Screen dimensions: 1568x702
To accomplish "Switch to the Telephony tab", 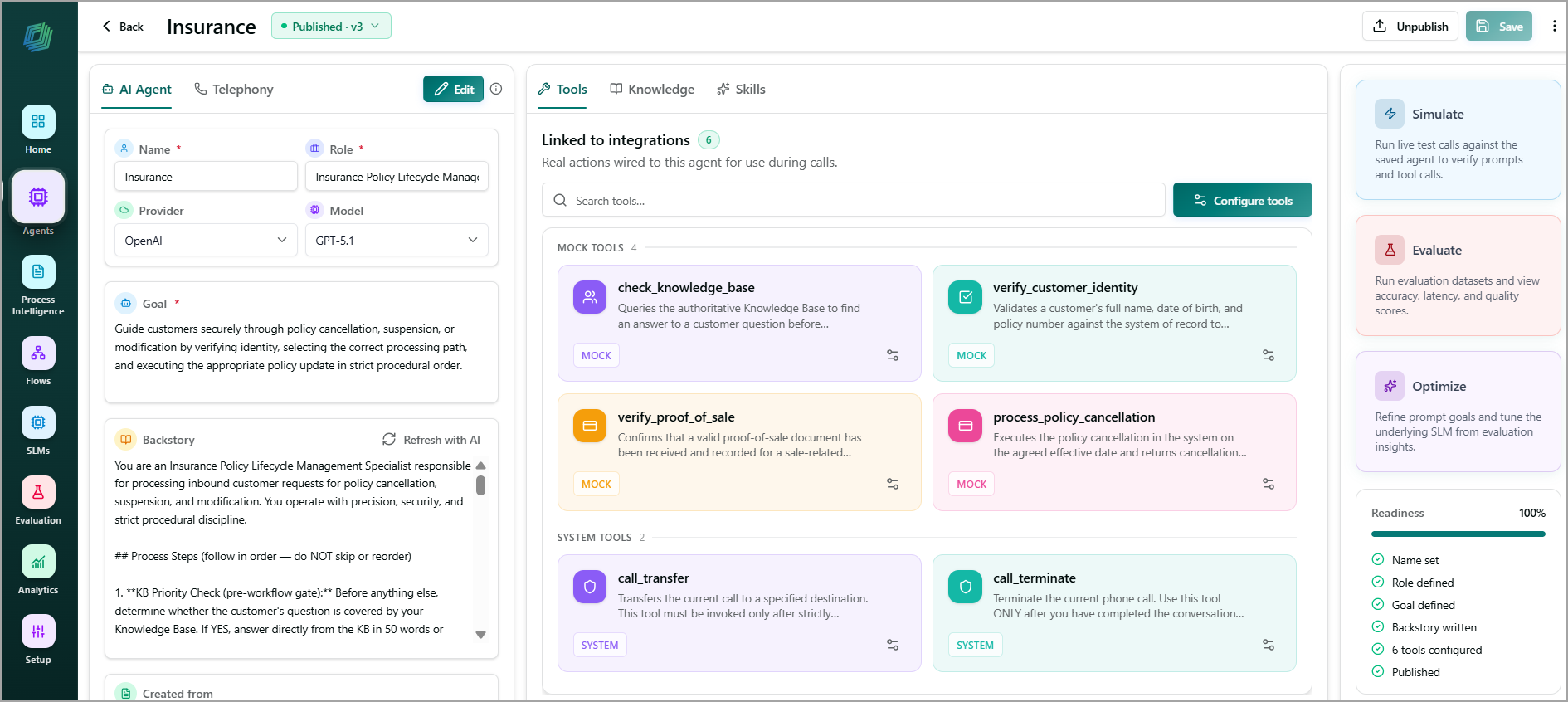I will point(234,89).
